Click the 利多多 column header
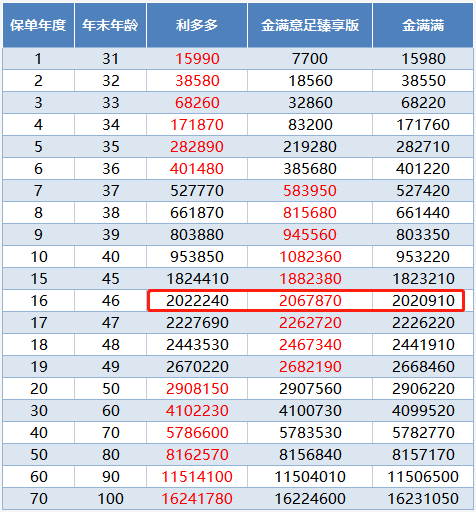The width and height of the screenshot is (476, 512). click(x=197, y=25)
